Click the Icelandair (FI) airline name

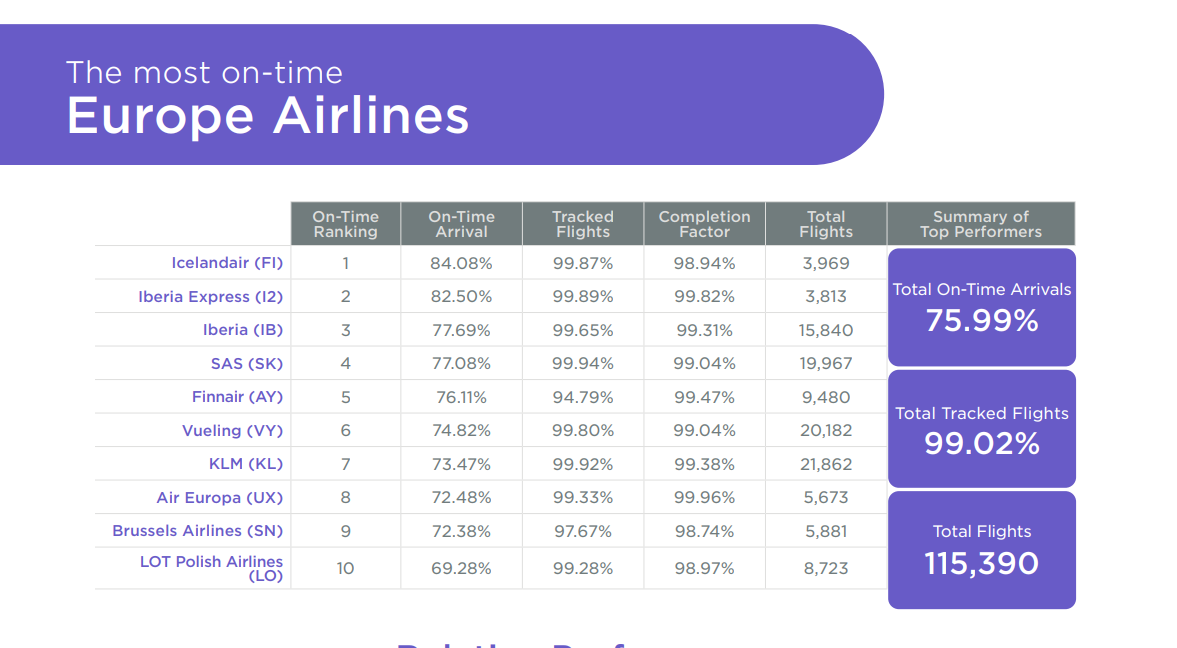coord(227,263)
